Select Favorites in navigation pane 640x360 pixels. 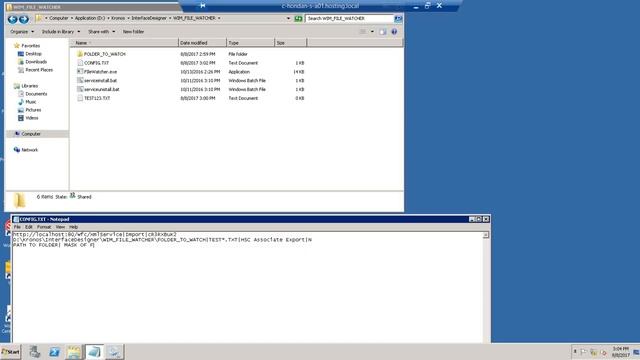[31, 46]
